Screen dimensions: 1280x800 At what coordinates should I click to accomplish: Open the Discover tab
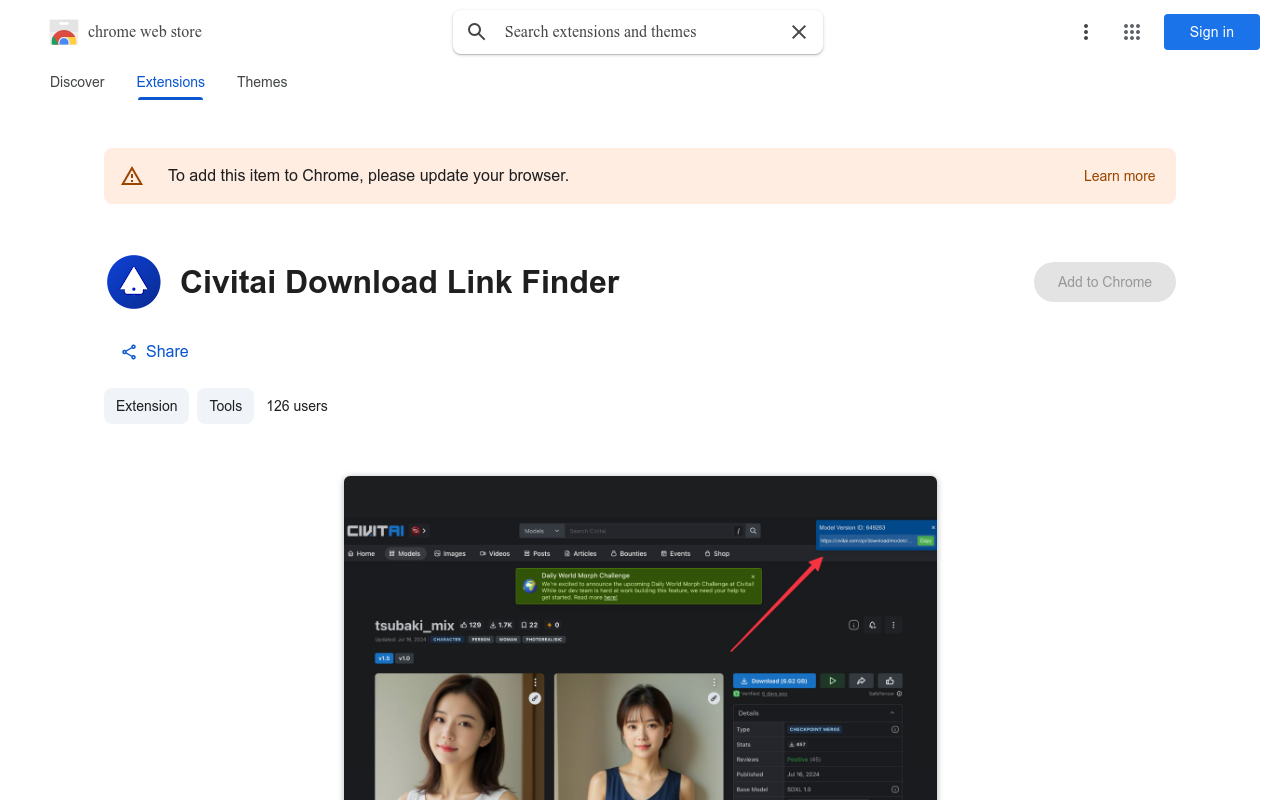[76, 82]
